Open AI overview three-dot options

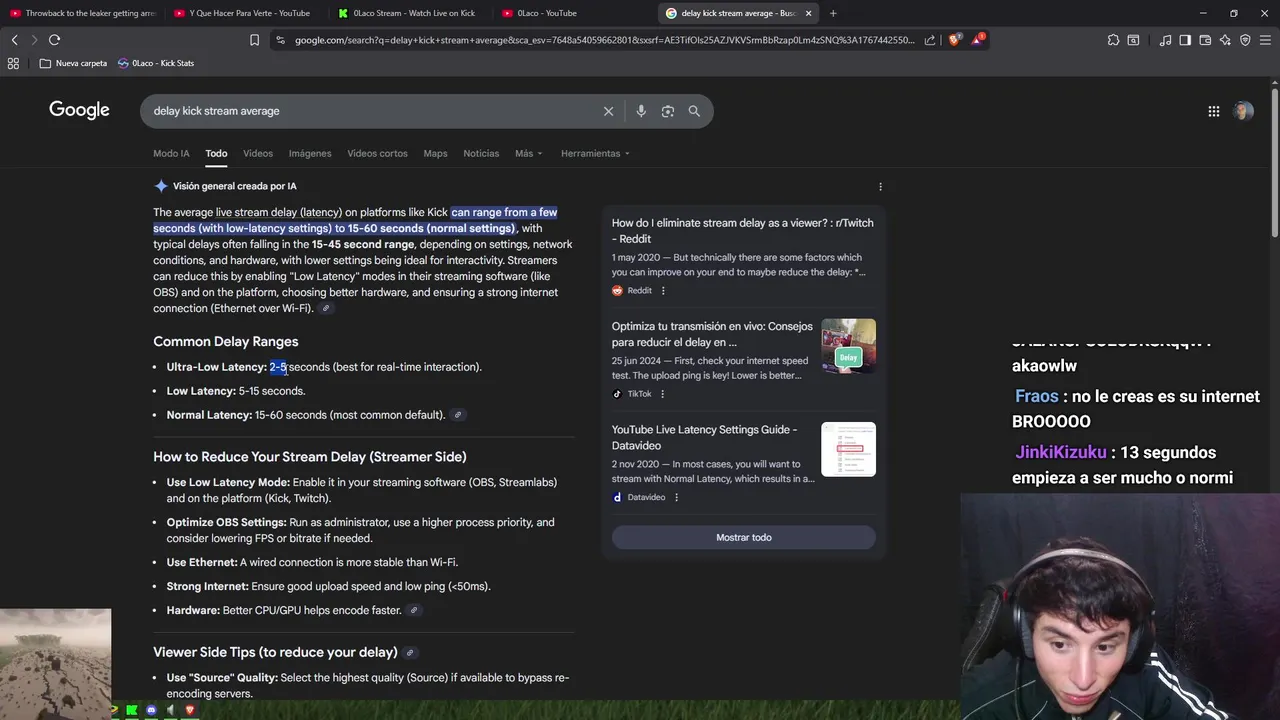(x=880, y=187)
